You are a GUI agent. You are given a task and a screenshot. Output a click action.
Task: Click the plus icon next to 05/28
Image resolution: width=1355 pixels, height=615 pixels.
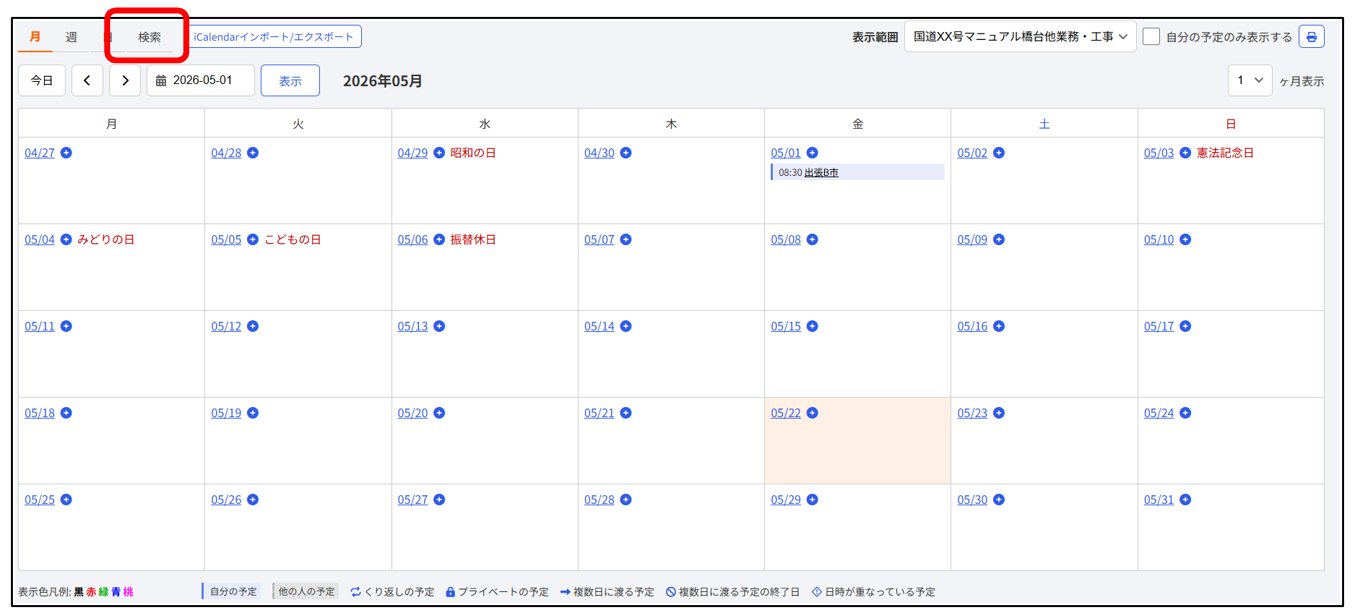coord(626,500)
